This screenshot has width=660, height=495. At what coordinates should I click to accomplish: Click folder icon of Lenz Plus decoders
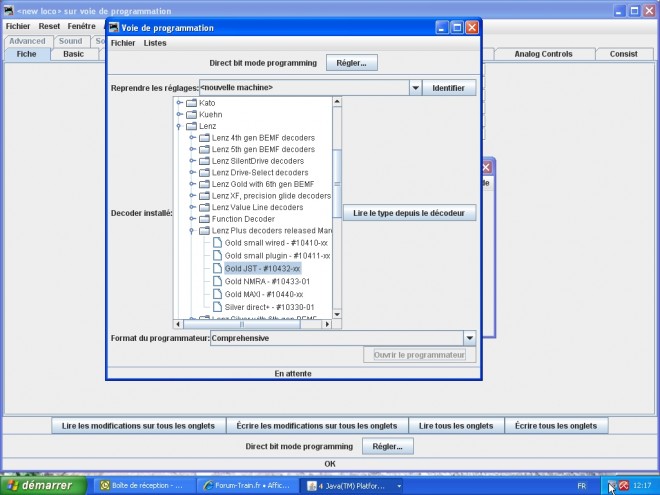205,231
